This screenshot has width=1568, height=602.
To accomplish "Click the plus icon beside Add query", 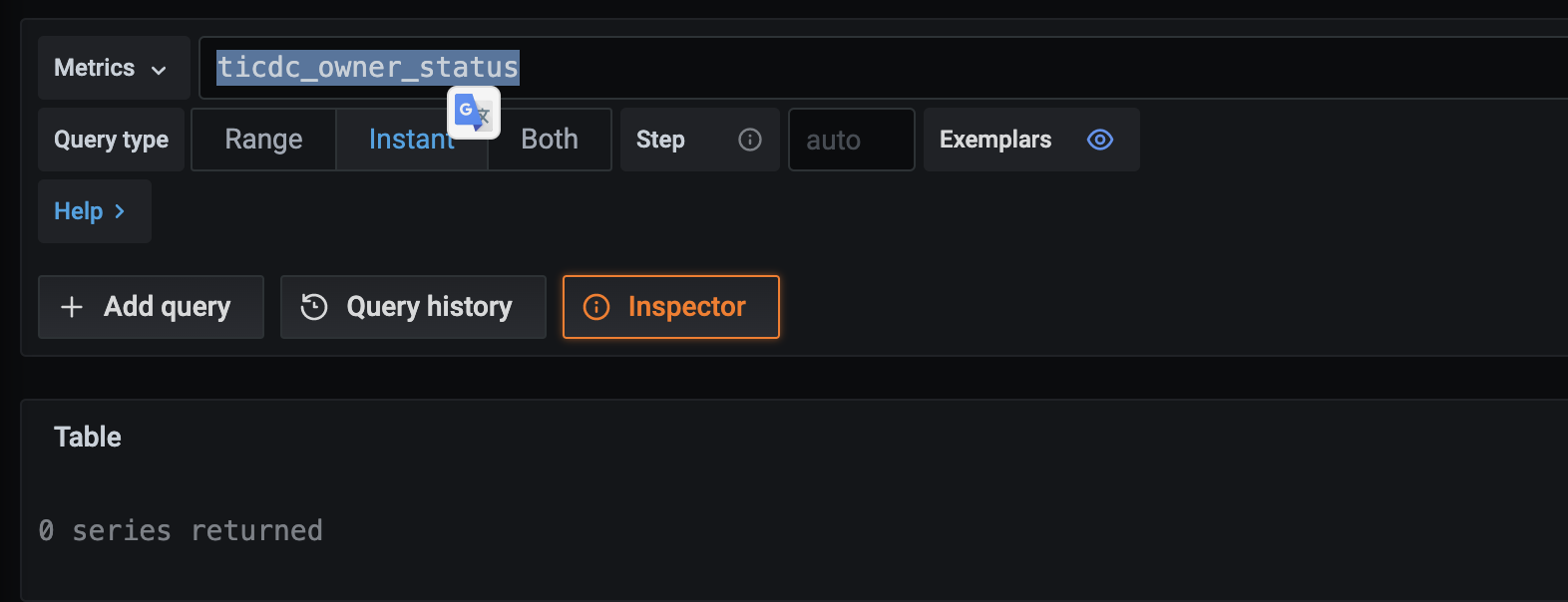I will click(x=72, y=307).
